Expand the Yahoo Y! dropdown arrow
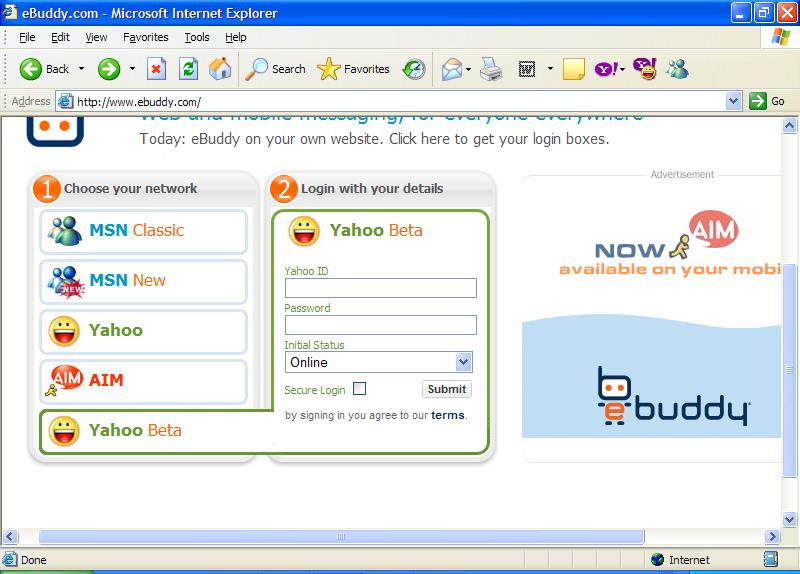This screenshot has height=574, width=800. coord(622,69)
